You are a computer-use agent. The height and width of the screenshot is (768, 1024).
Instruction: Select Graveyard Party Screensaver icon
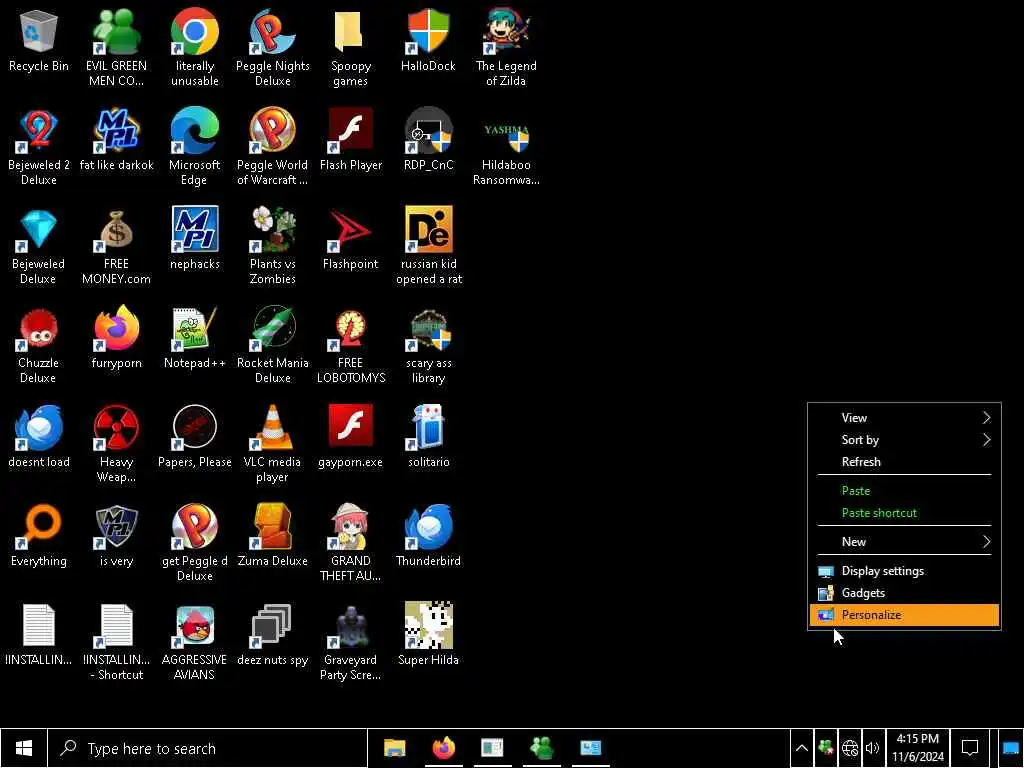click(x=350, y=643)
